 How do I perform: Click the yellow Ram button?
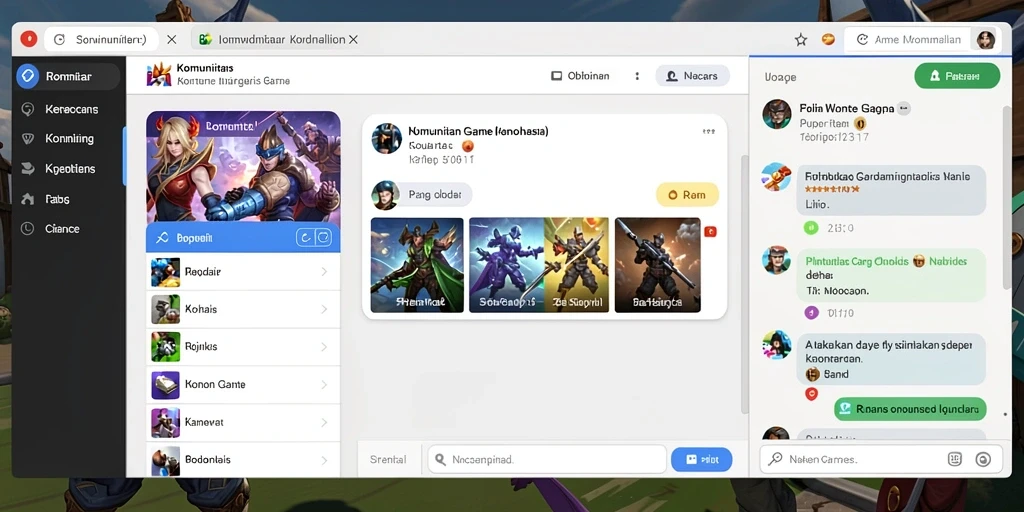(x=687, y=195)
